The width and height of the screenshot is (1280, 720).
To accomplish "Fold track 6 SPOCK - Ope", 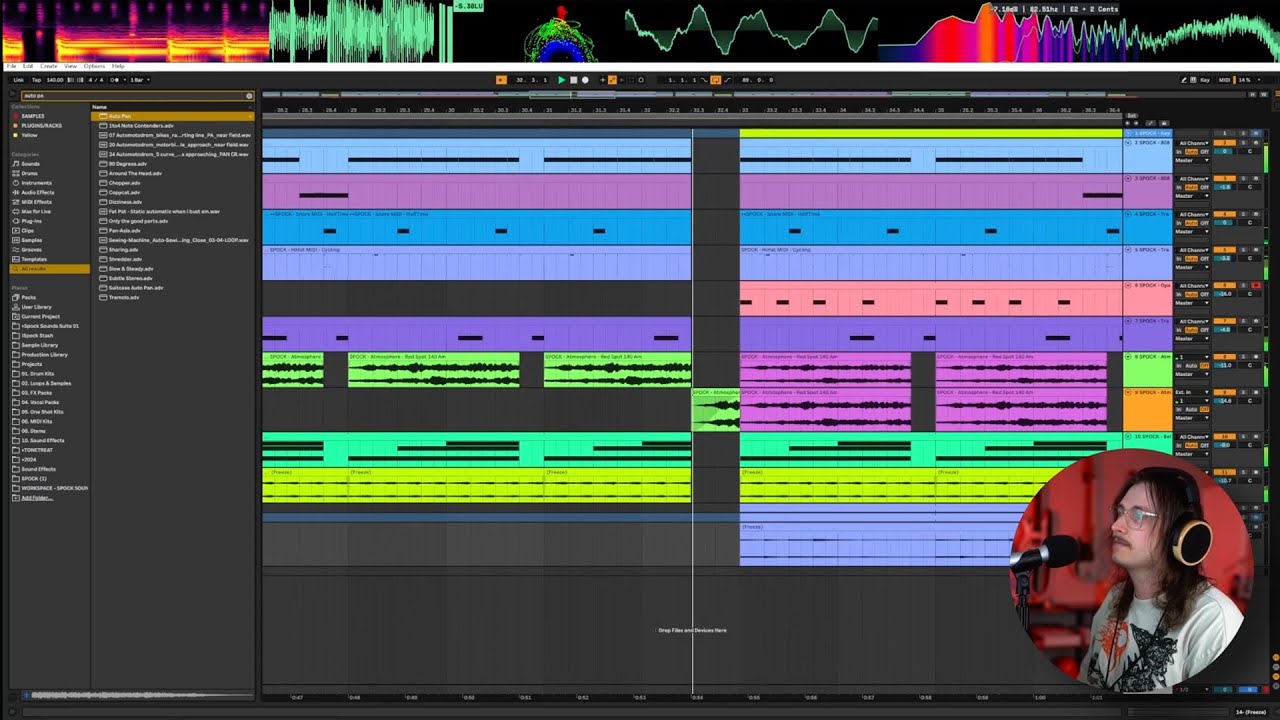I will click(x=1128, y=285).
